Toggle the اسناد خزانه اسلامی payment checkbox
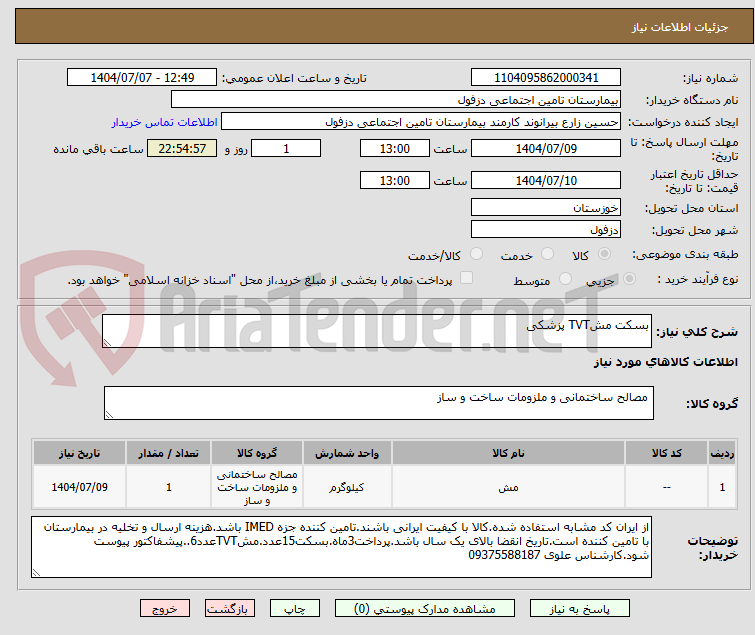Screen dimensions: 755x635 point(466,278)
